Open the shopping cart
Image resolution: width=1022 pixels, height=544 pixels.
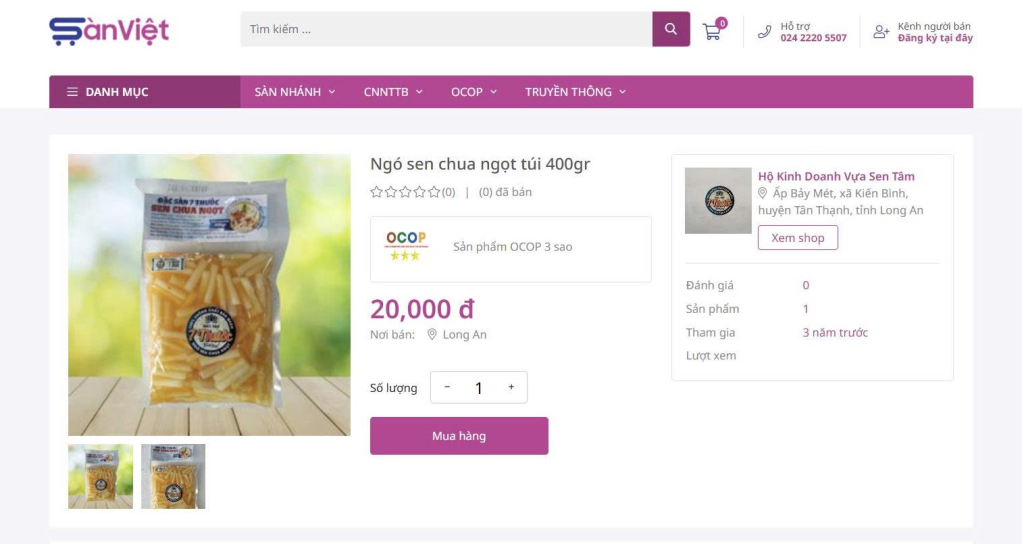pos(712,31)
